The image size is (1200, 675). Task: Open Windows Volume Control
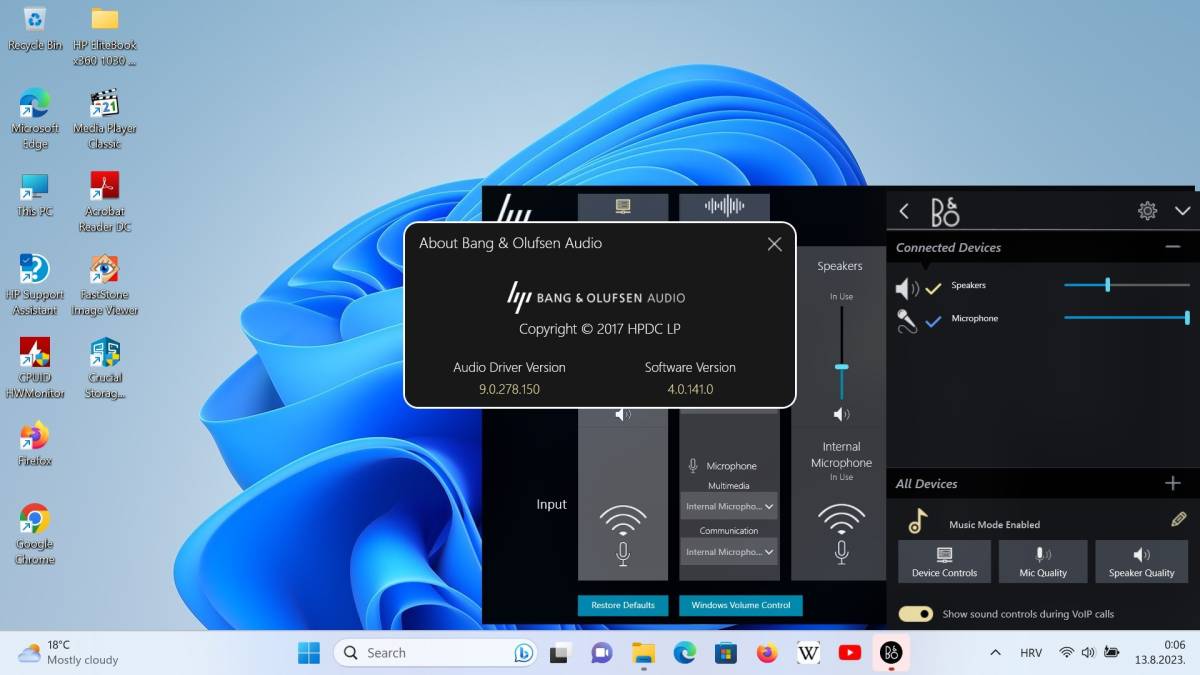(741, 605)
